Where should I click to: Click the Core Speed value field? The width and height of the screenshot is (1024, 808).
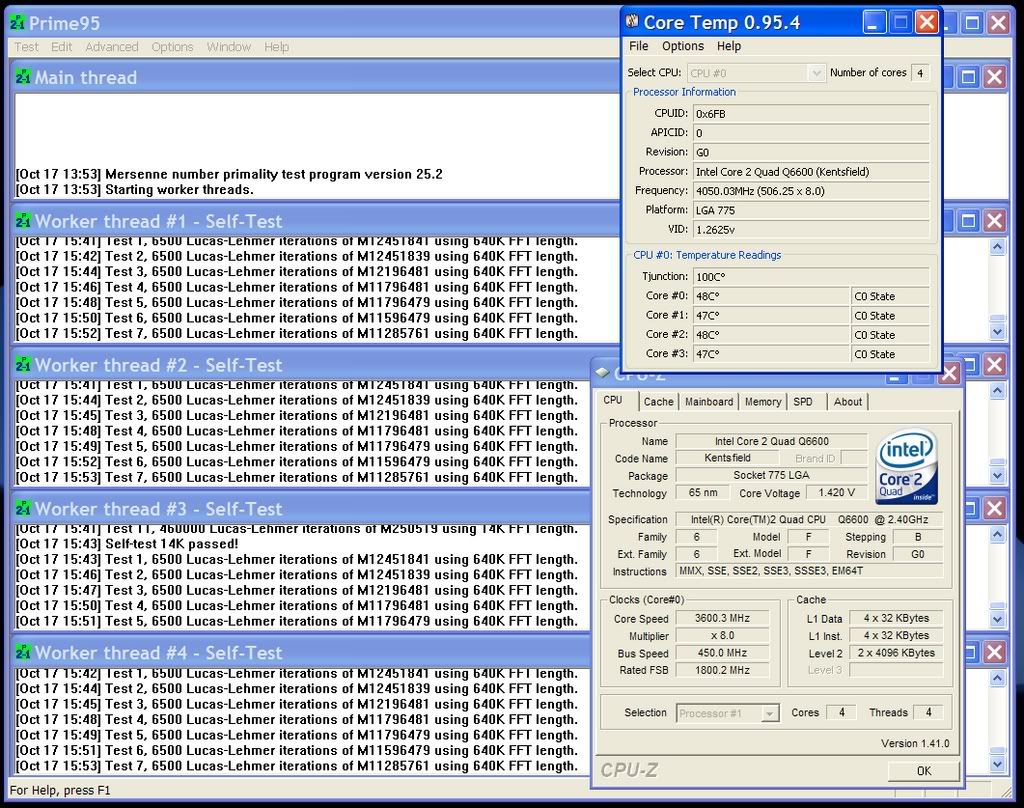[724, 618]
